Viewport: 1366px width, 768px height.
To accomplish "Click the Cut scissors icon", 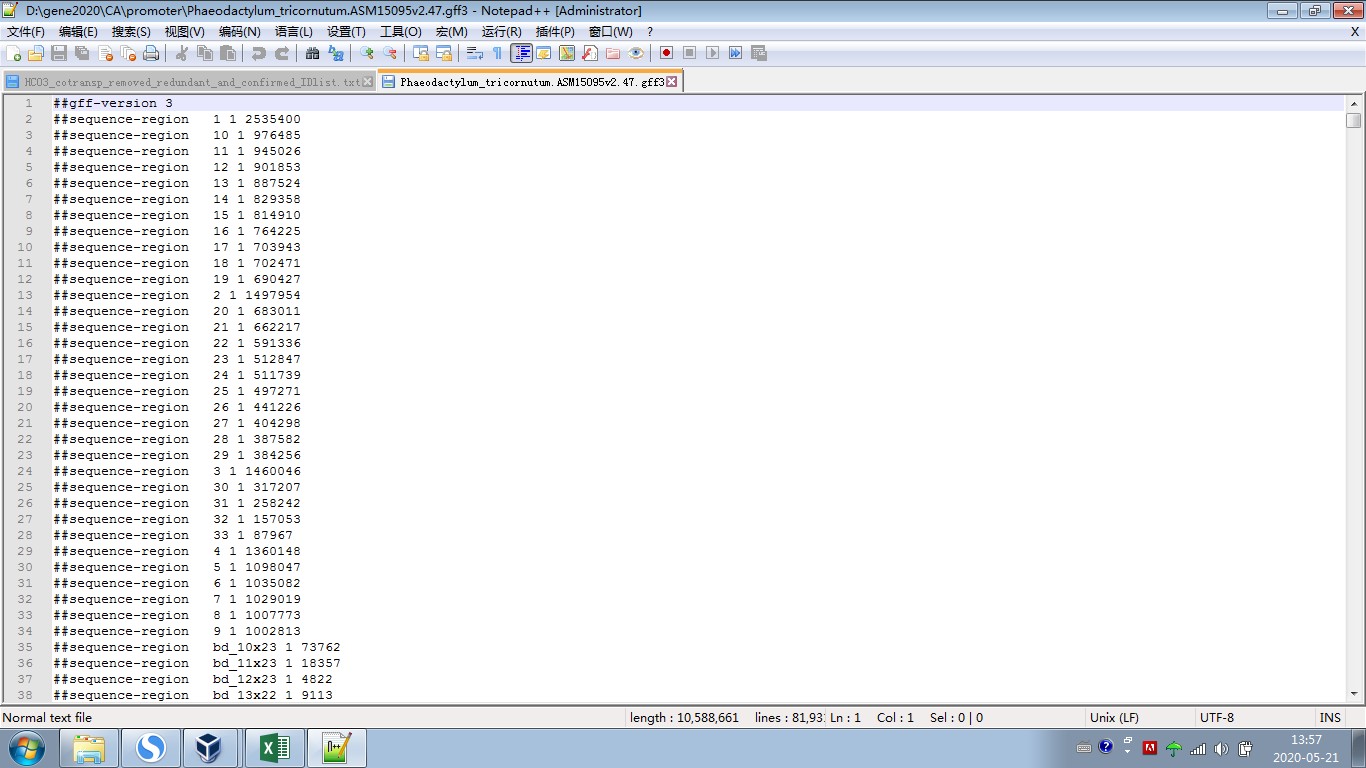I will point(182,53).
